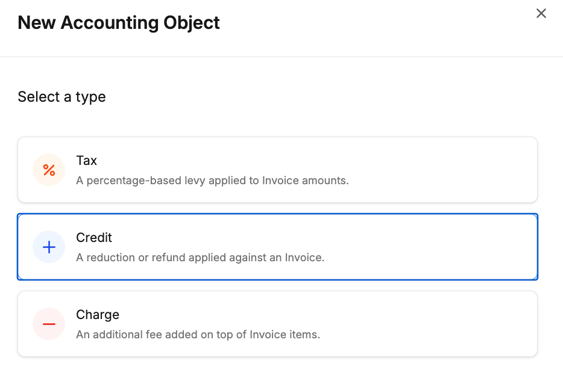563x372 pixels.
Task: Close the New Accounting Object dialog
Action: point(541,14)
